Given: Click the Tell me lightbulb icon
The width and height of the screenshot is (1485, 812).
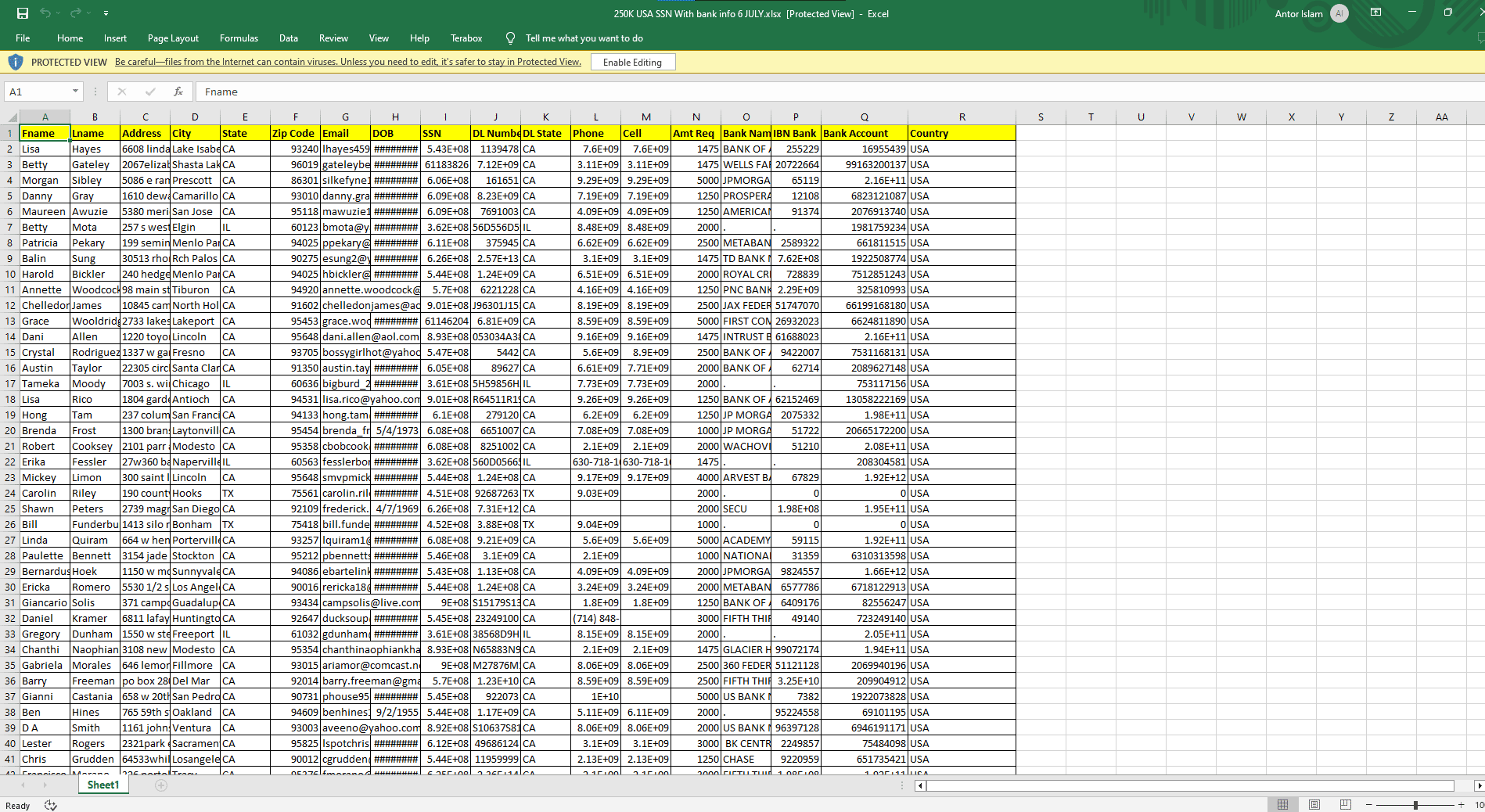Looking at the screenshot, I should point(510,38).
